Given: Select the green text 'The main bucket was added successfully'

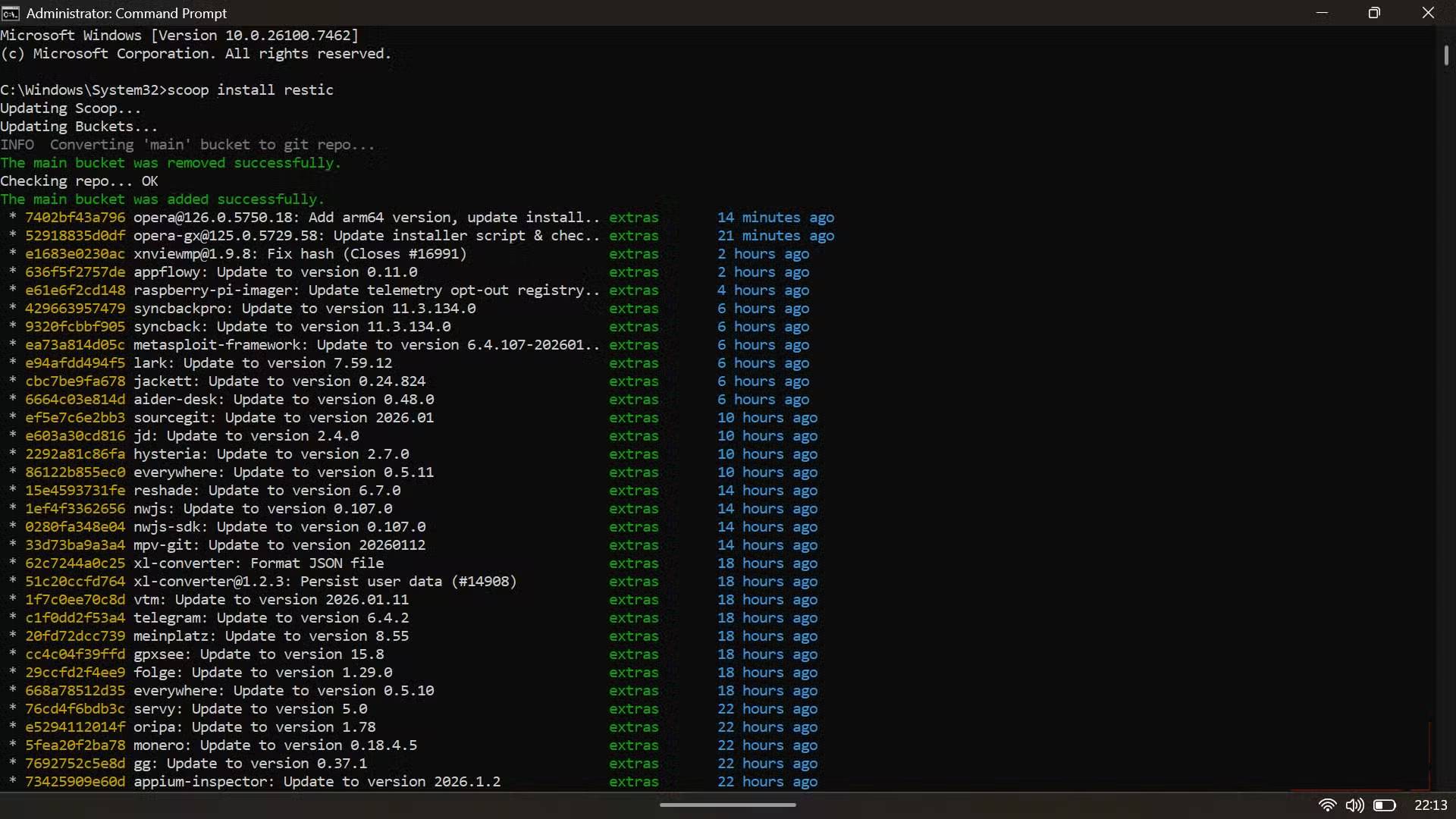Looking at the screenshot, I should tap(162, 199).
